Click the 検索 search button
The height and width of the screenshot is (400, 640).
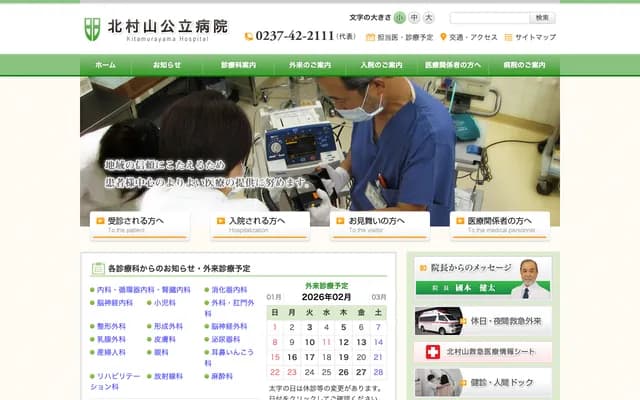click(x=542, y=18)
